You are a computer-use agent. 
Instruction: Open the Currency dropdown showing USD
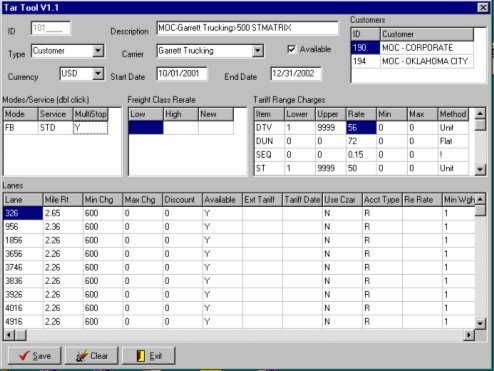[x=98, y=74]
